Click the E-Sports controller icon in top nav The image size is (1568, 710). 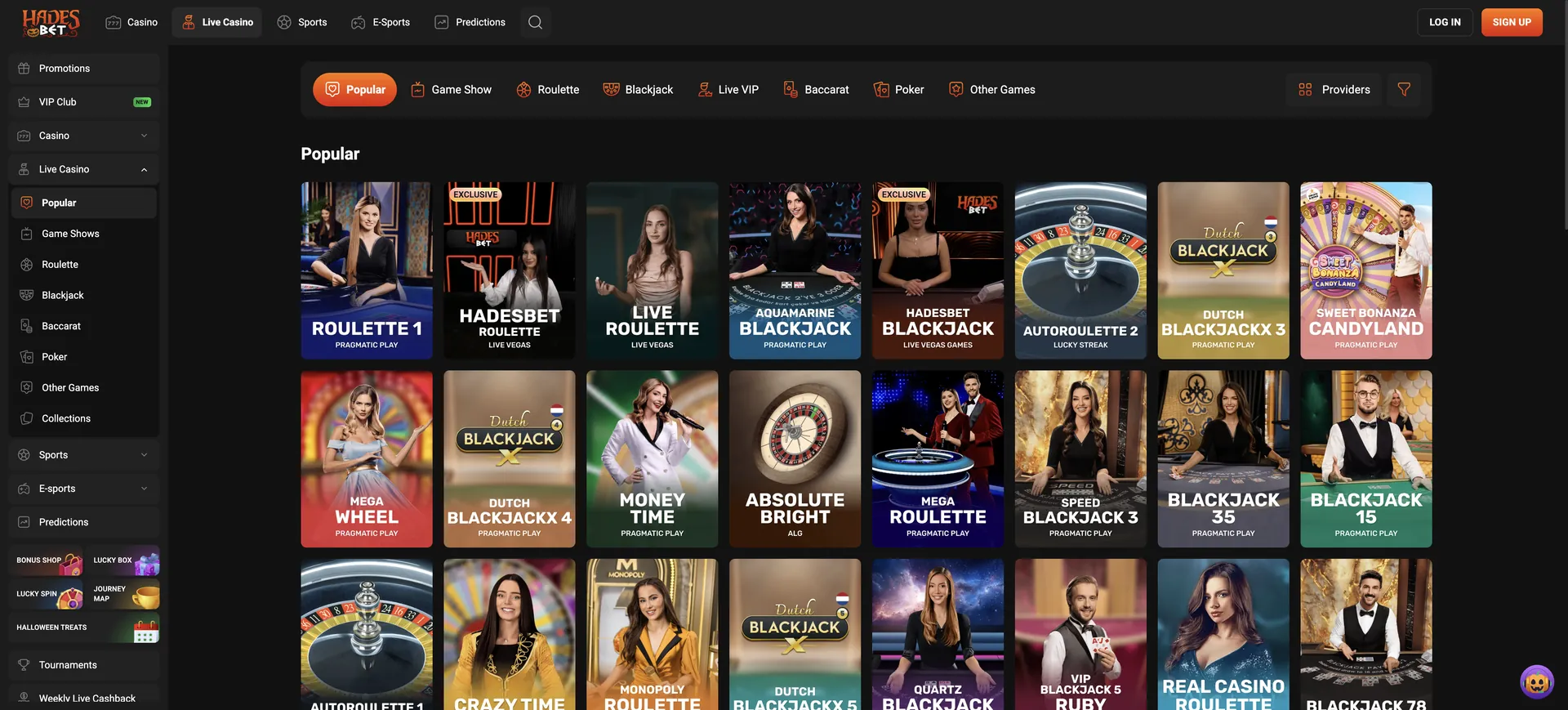(358, 22)
